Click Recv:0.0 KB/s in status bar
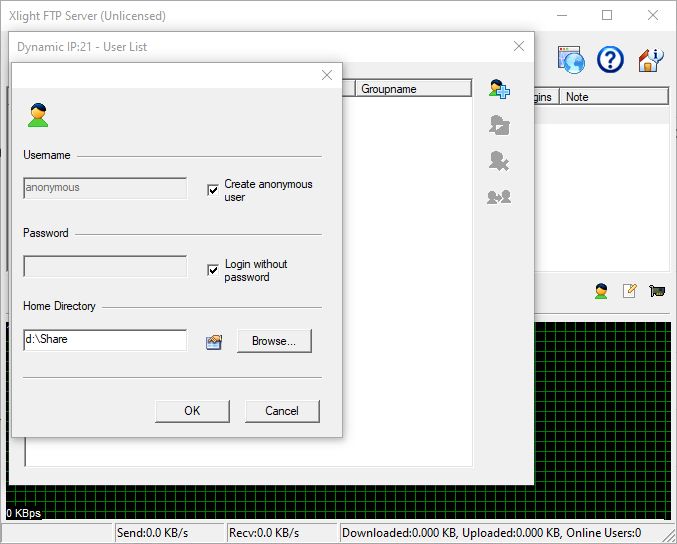Screen dimensions: 677x544 point(282,533)
